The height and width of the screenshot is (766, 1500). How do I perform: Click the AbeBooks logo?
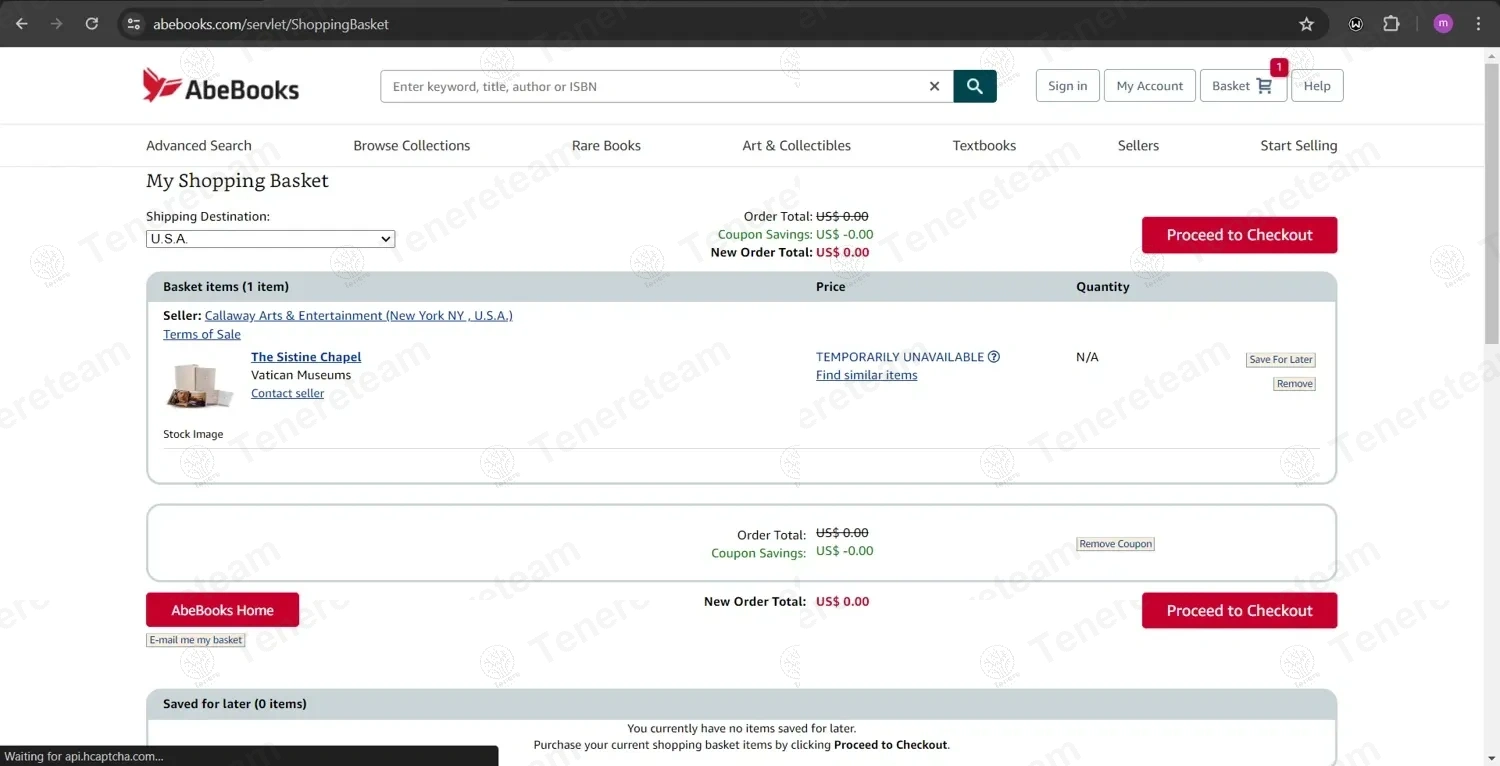[x=221, y=86]
